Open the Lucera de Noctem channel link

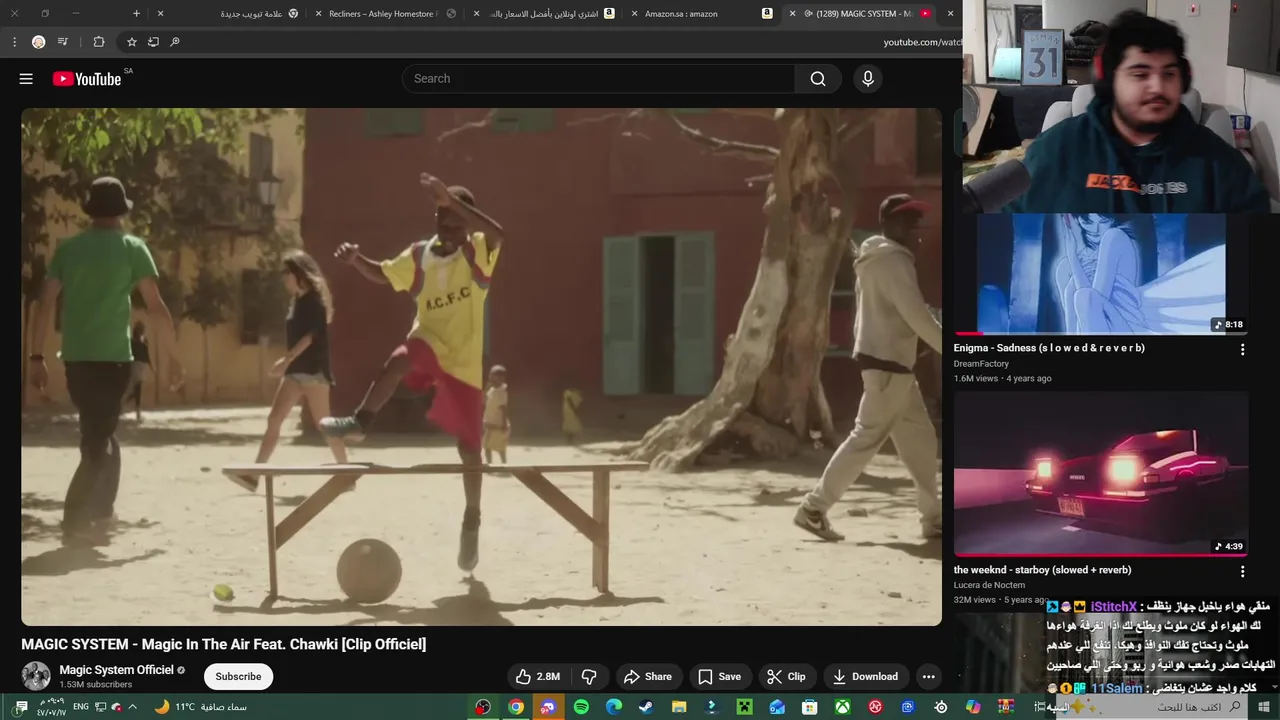click(x=989, y=585)
